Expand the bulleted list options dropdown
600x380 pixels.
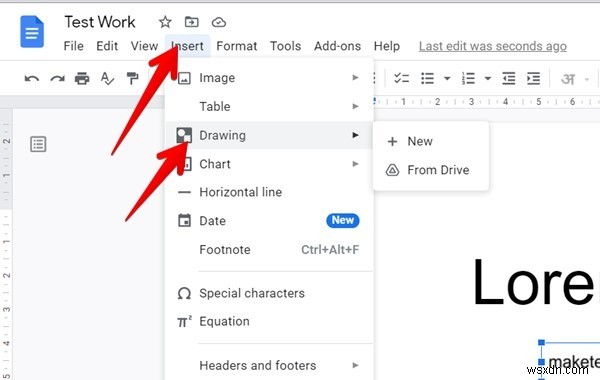[447, 78]
